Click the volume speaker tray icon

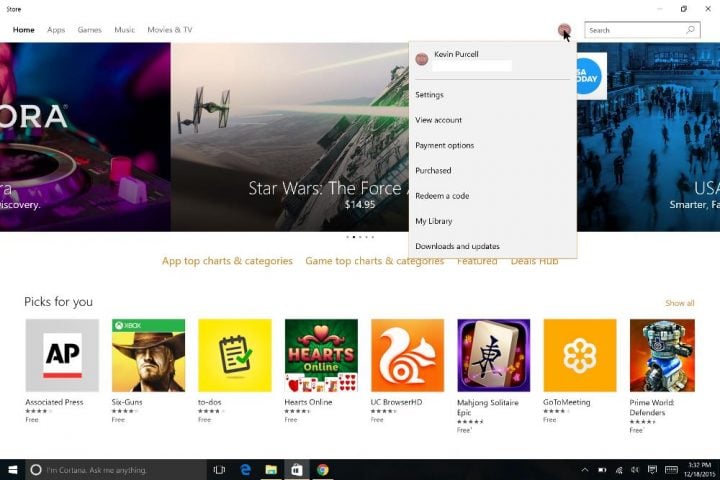click(635, 469)
